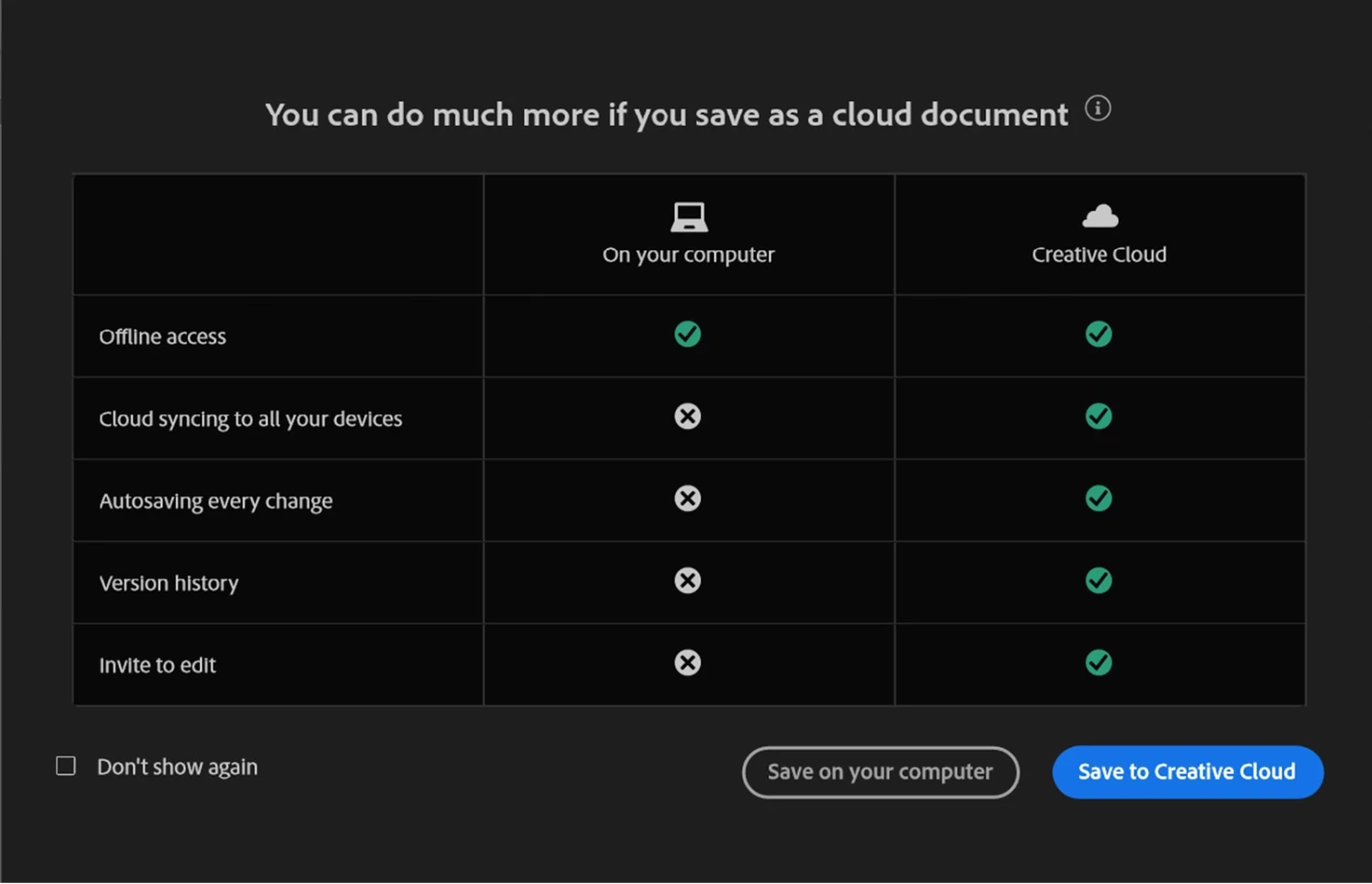Click Cloud syncing X mark under On your computer
The height and width of the screenshot is (884, 1372).
pyautogui.click(x=688, y=416)
